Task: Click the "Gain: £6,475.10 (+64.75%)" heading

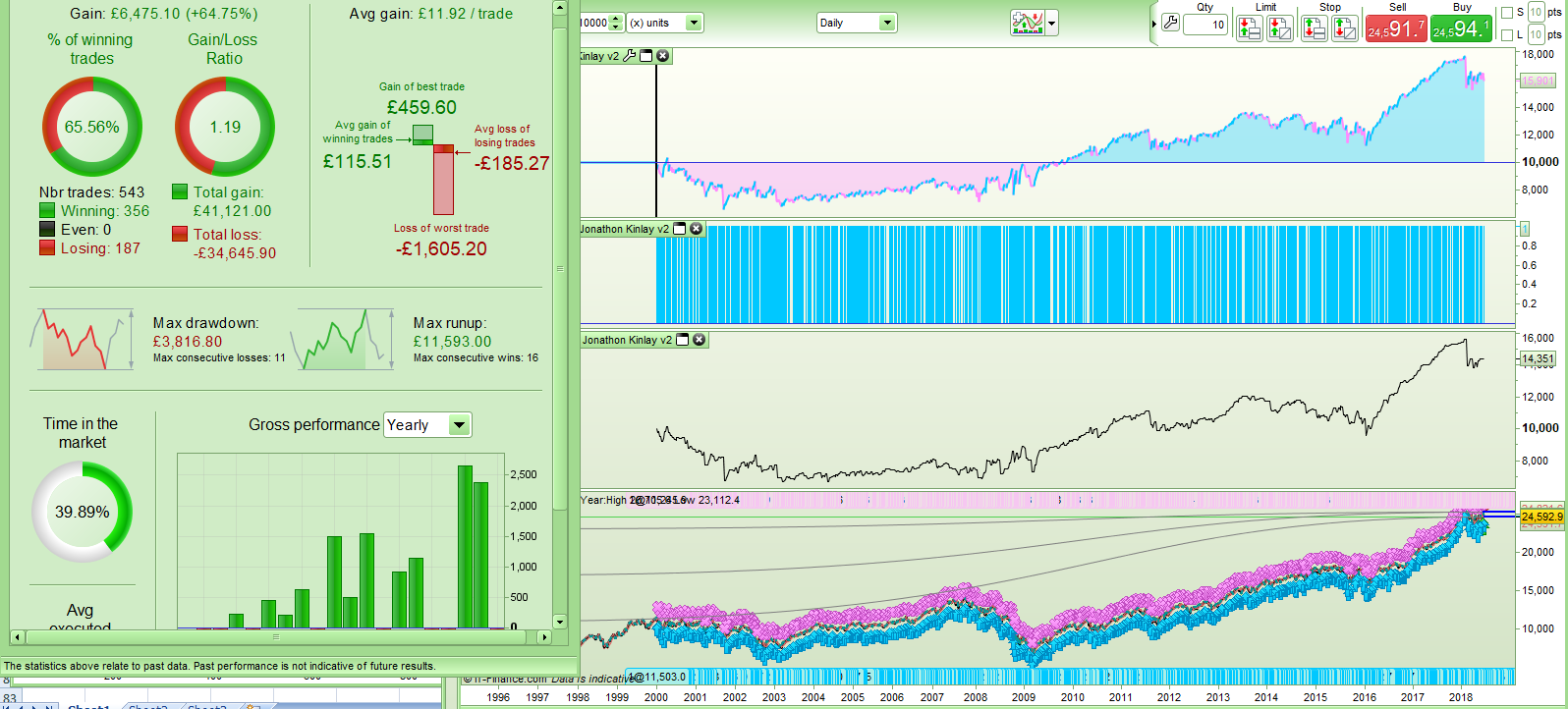Action: coord(164,14)
